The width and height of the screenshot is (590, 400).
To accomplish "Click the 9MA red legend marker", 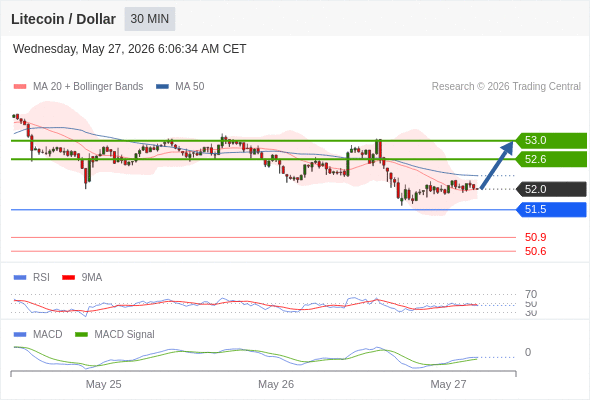I will click(68, 278).
